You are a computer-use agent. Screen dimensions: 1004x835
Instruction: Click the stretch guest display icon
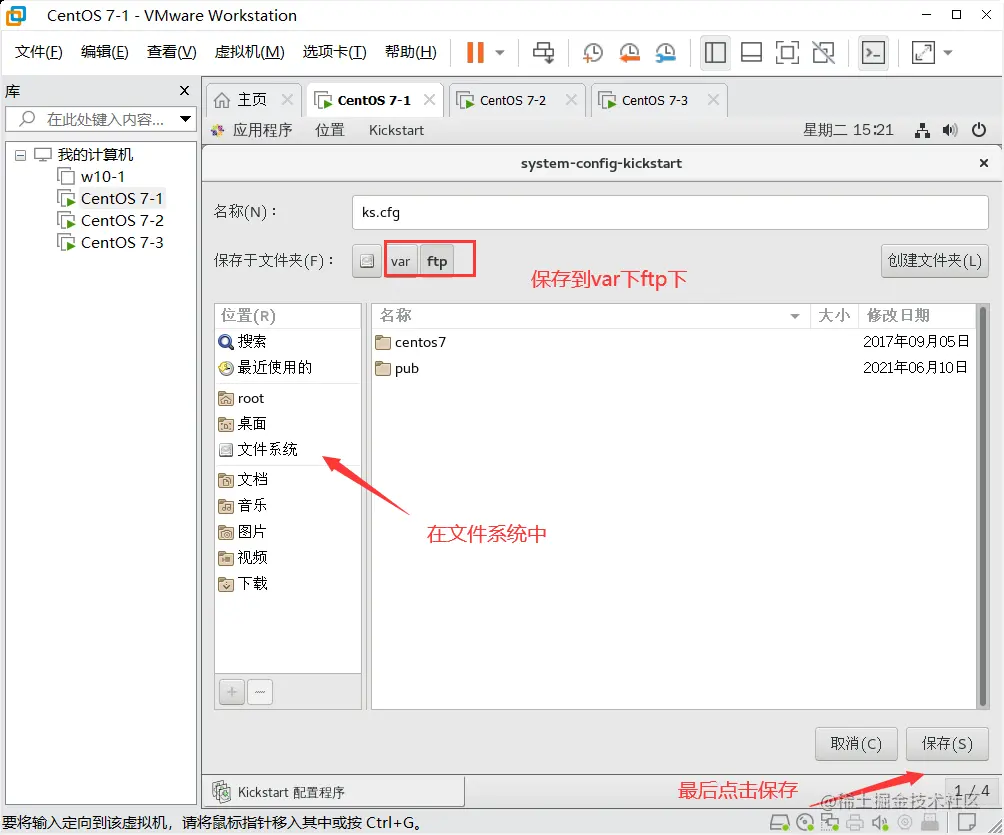[x=923, y=53]
